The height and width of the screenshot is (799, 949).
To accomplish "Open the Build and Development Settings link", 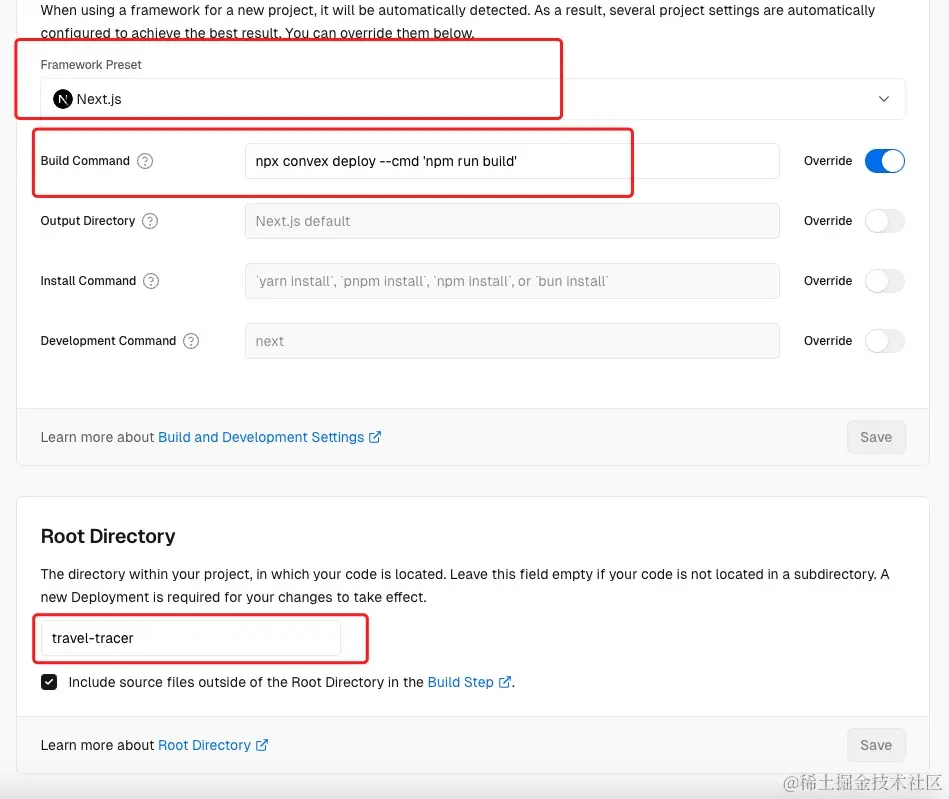I will tap(261, 437).
